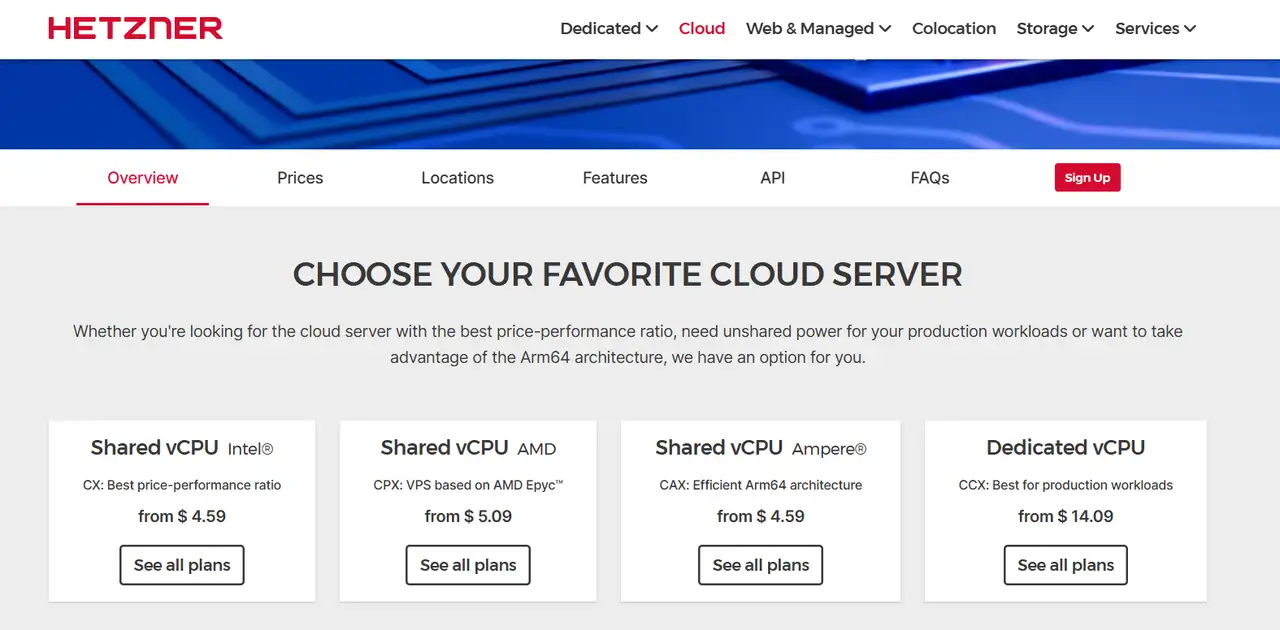Expand the Web & Managed dropdown
This screenshot has width=1280, height=630.
pyautogui.click(x=818, y=28)
